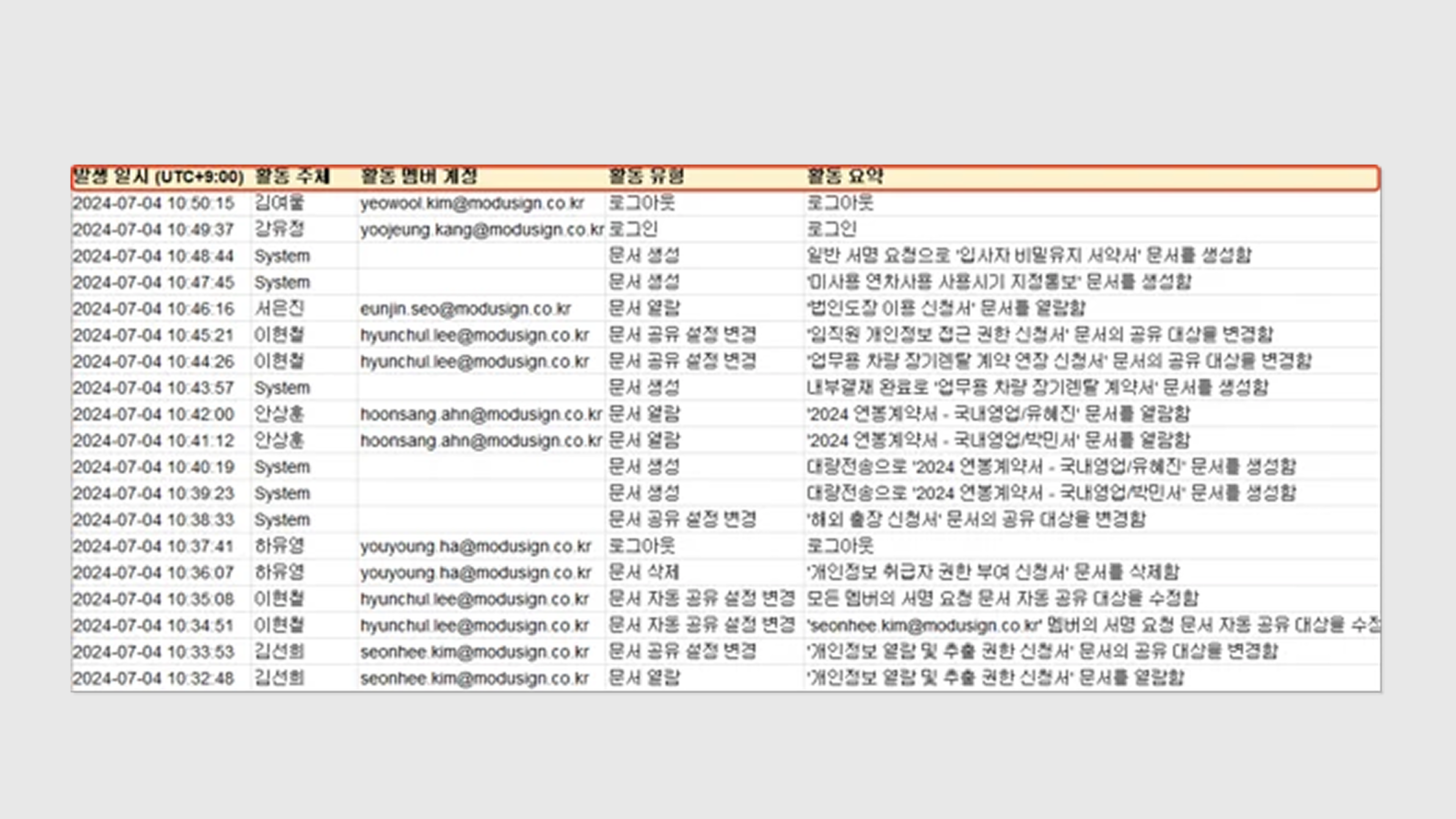Click the 활동 요약 column header
This screenshot has width=1456, height=819.
point(844,177)
